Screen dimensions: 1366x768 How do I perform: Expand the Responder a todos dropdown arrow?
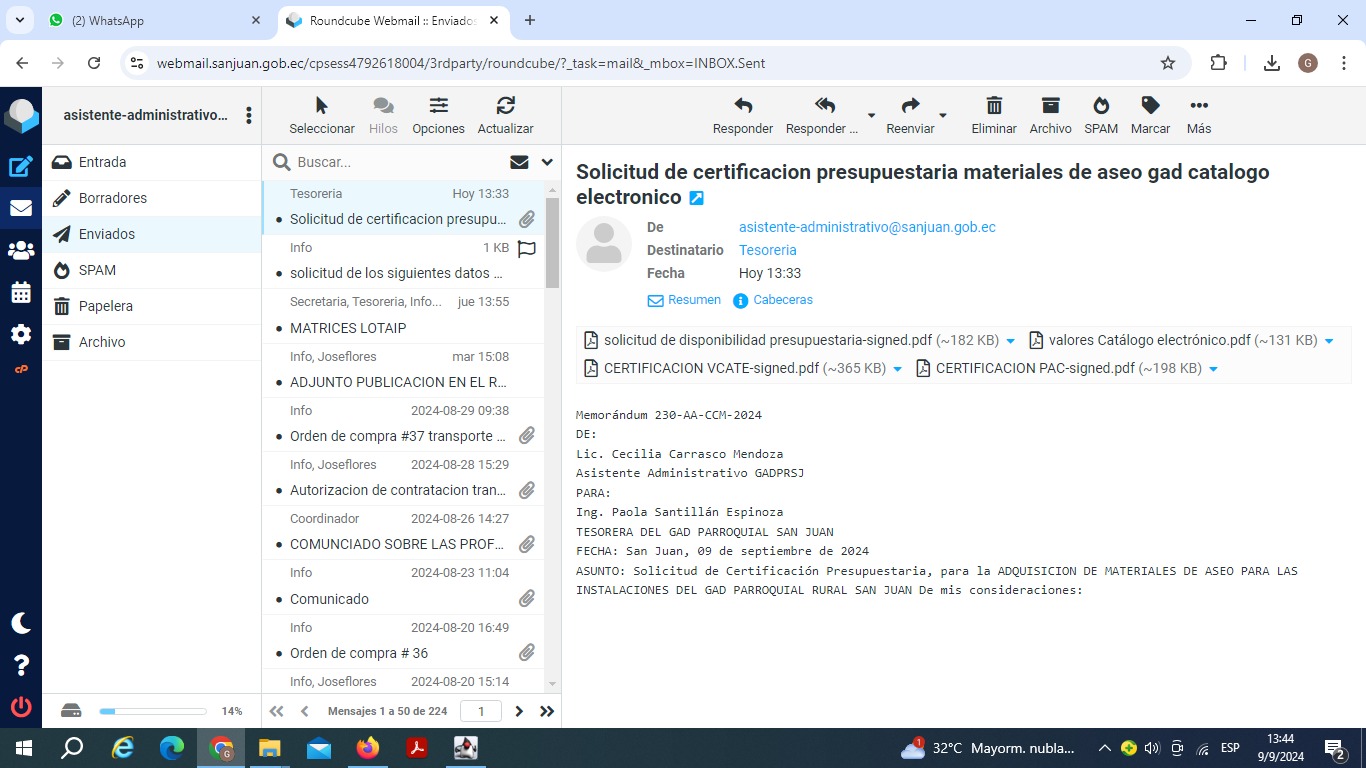click(871, 116)
